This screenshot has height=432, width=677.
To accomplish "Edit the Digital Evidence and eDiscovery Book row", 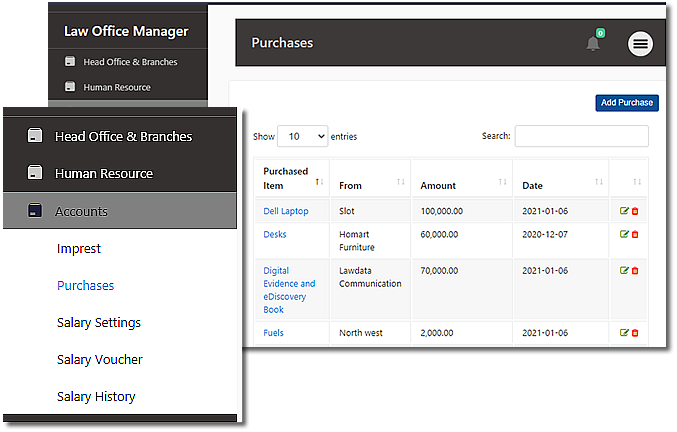I will click(625, 270).
